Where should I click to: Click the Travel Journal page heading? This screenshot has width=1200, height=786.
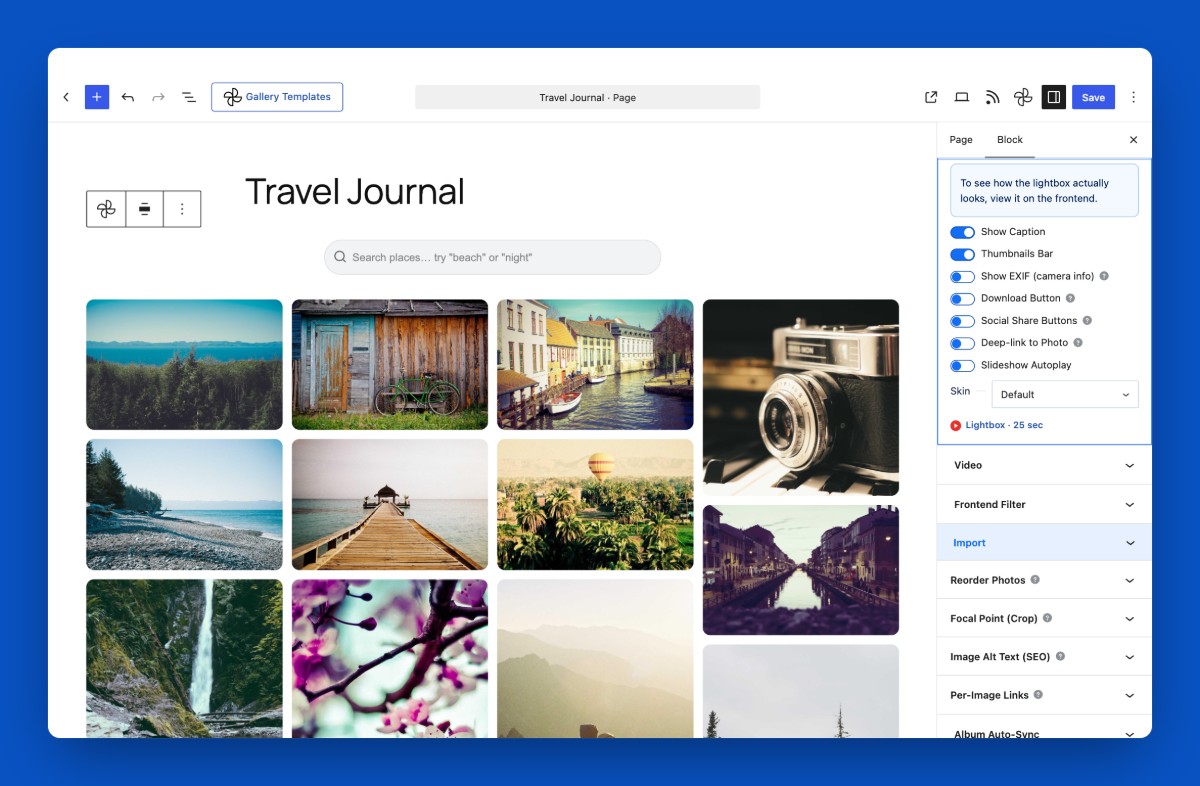tap(355, 191)
